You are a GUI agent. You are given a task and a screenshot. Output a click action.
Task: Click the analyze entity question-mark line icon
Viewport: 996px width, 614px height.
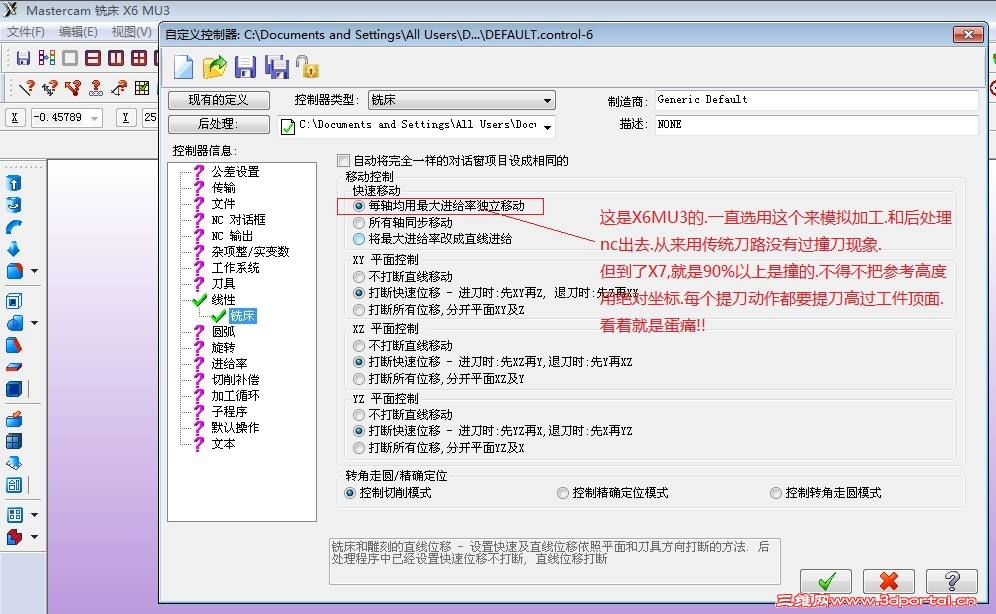point(27,88)
